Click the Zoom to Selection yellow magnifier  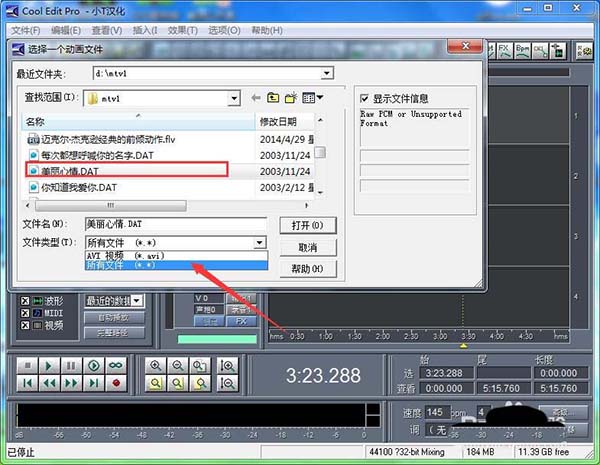point(155,383)
